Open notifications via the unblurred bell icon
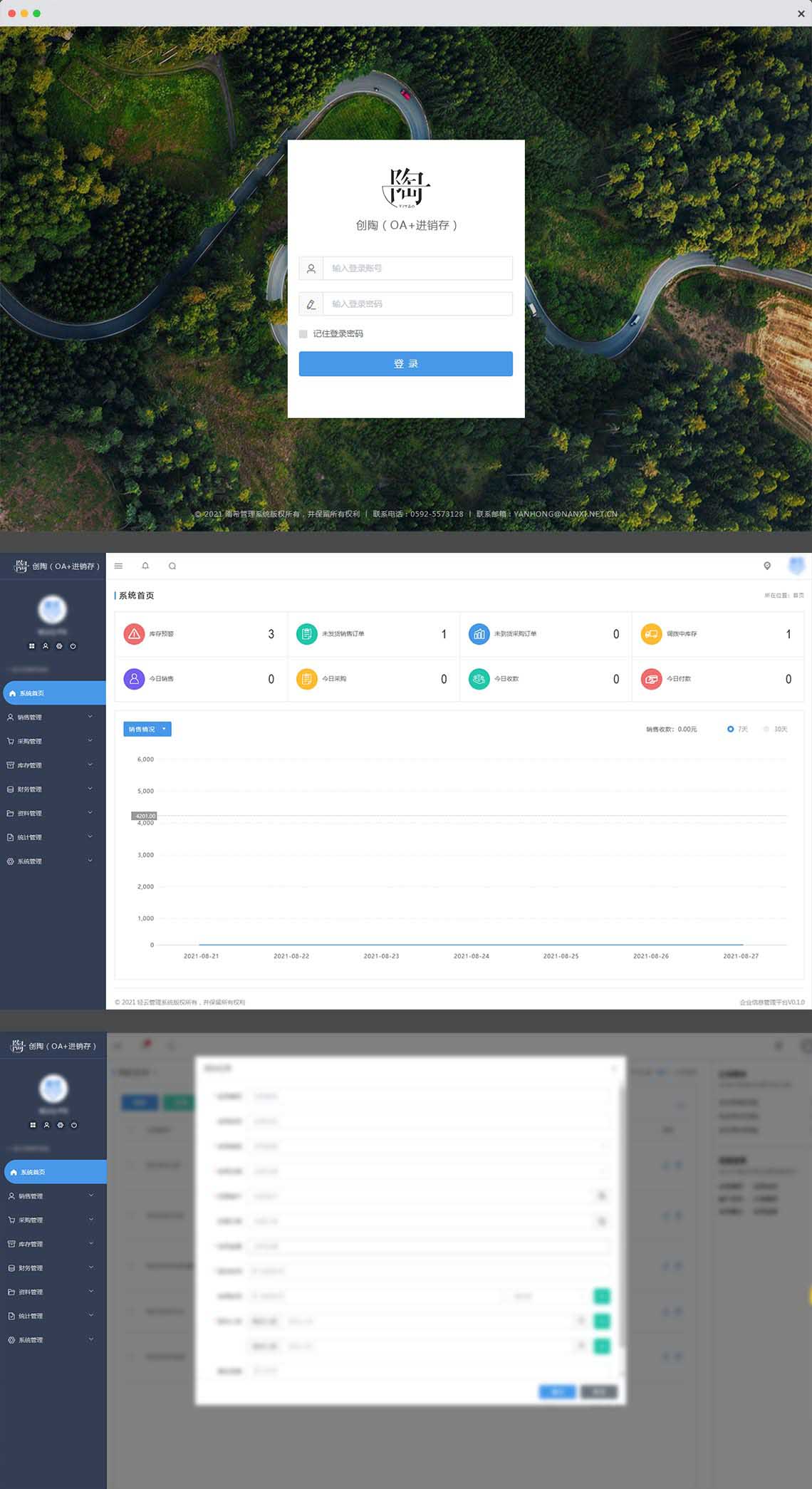Viewport: 812px width, 1489px height. coord(145,566)
